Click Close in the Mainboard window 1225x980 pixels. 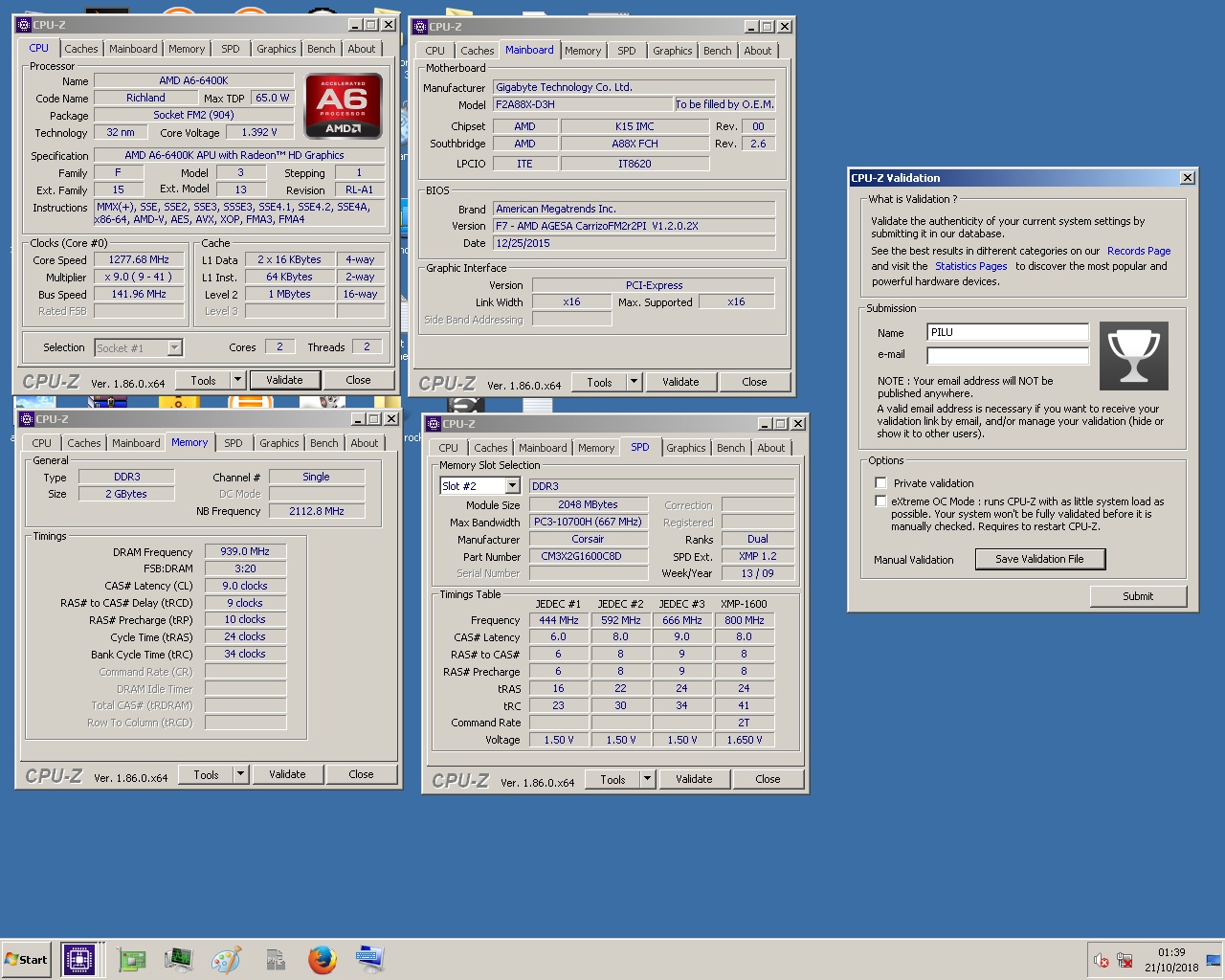754,382
